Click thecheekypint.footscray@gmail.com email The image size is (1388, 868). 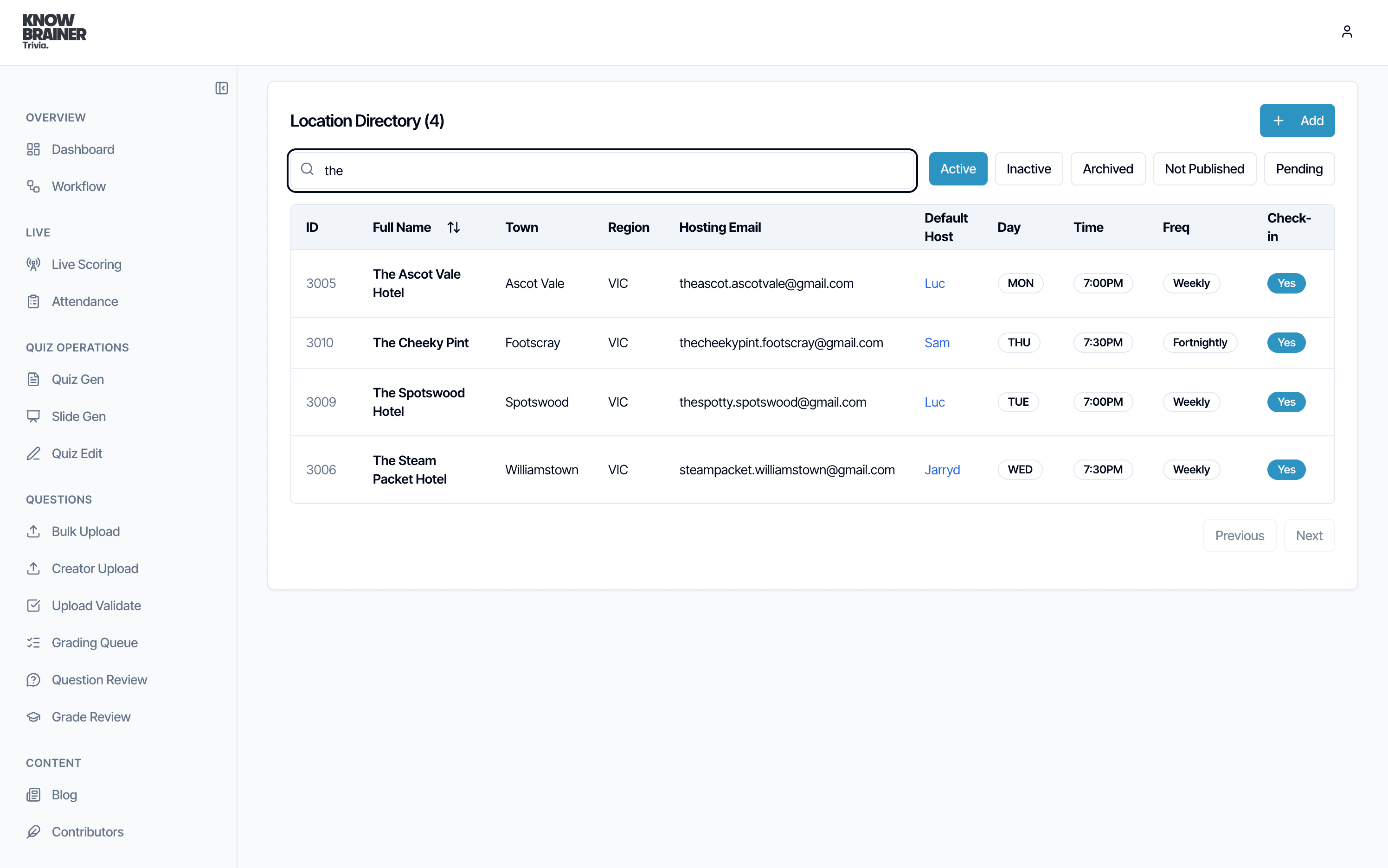tap(781, 343)
